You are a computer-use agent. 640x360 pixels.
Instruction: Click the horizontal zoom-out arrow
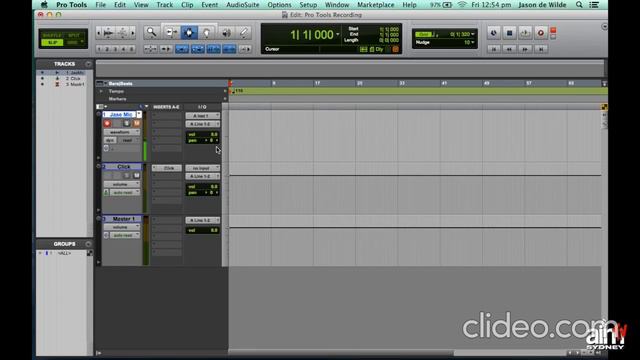[98, 33]
